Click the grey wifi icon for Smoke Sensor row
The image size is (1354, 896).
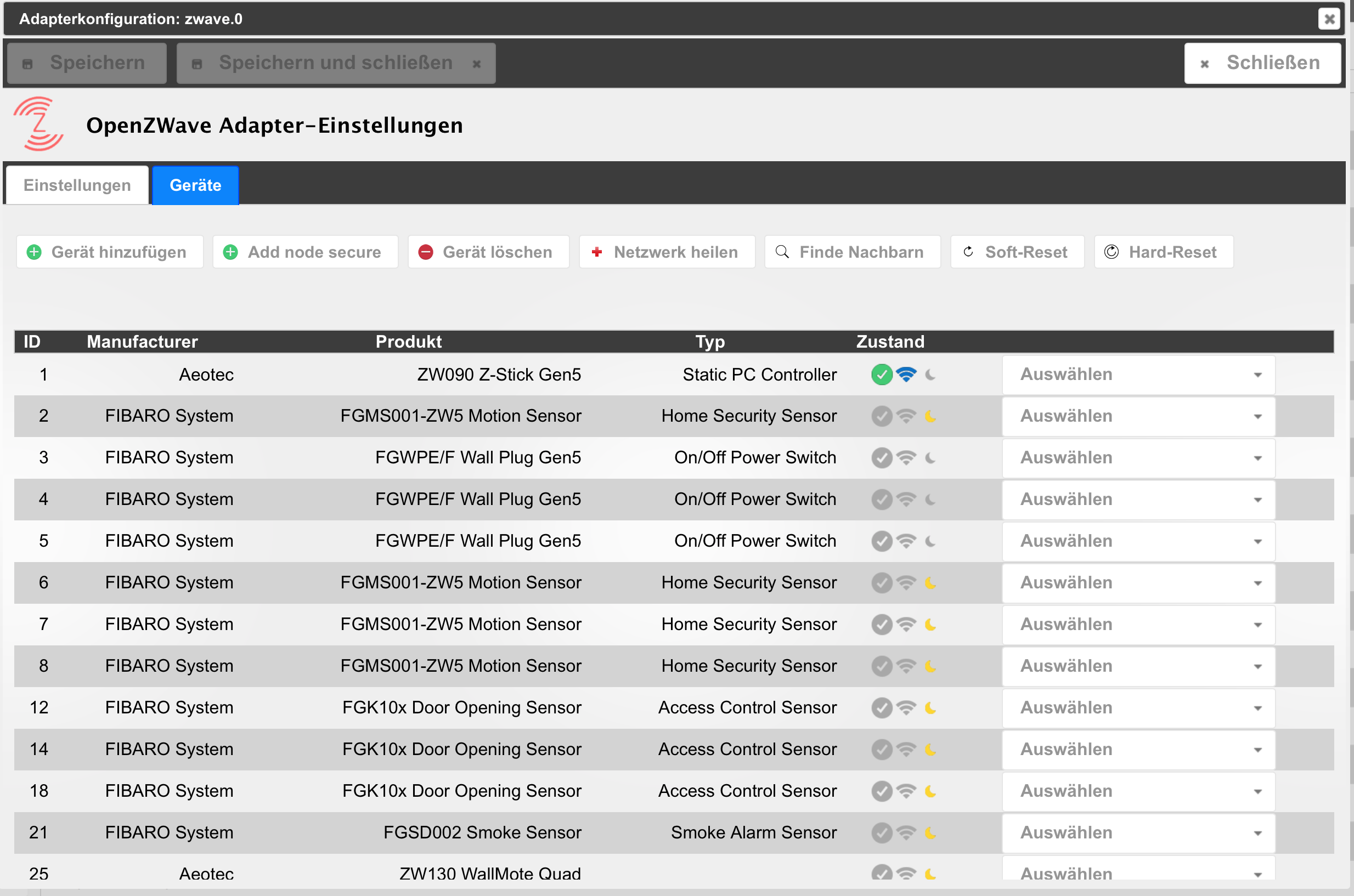906,832
